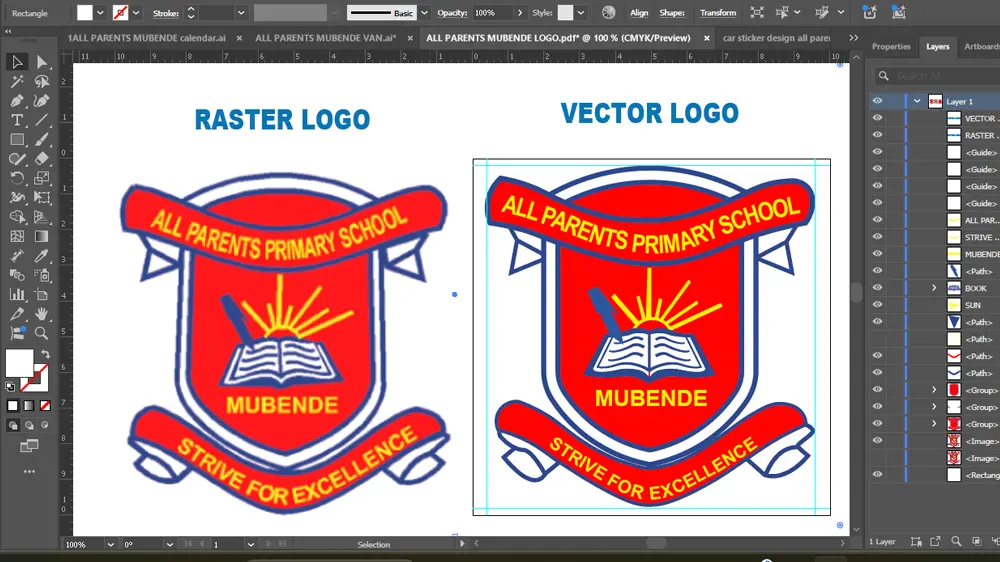
Task: Switch to car sticker design tab
Action: pyautogui.click(x=776, y=38)
